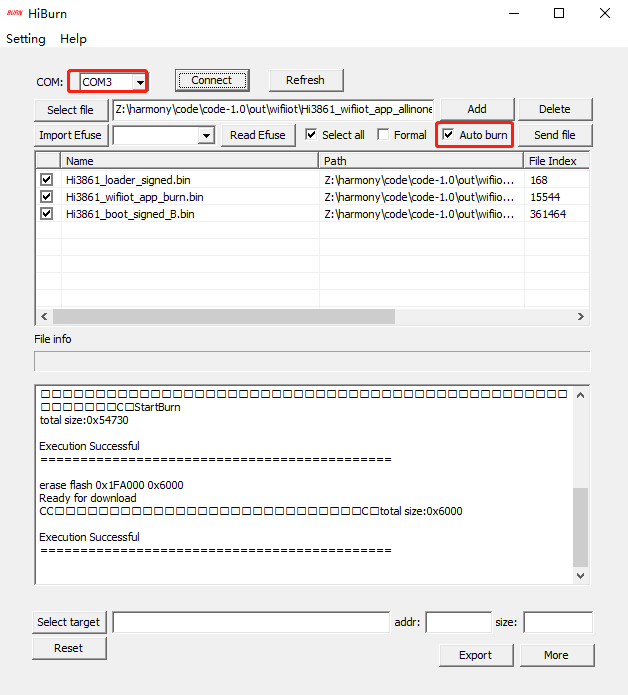
Task: Select the Hi3861_loader_signed.bin file name
Action: pos(128,180)
